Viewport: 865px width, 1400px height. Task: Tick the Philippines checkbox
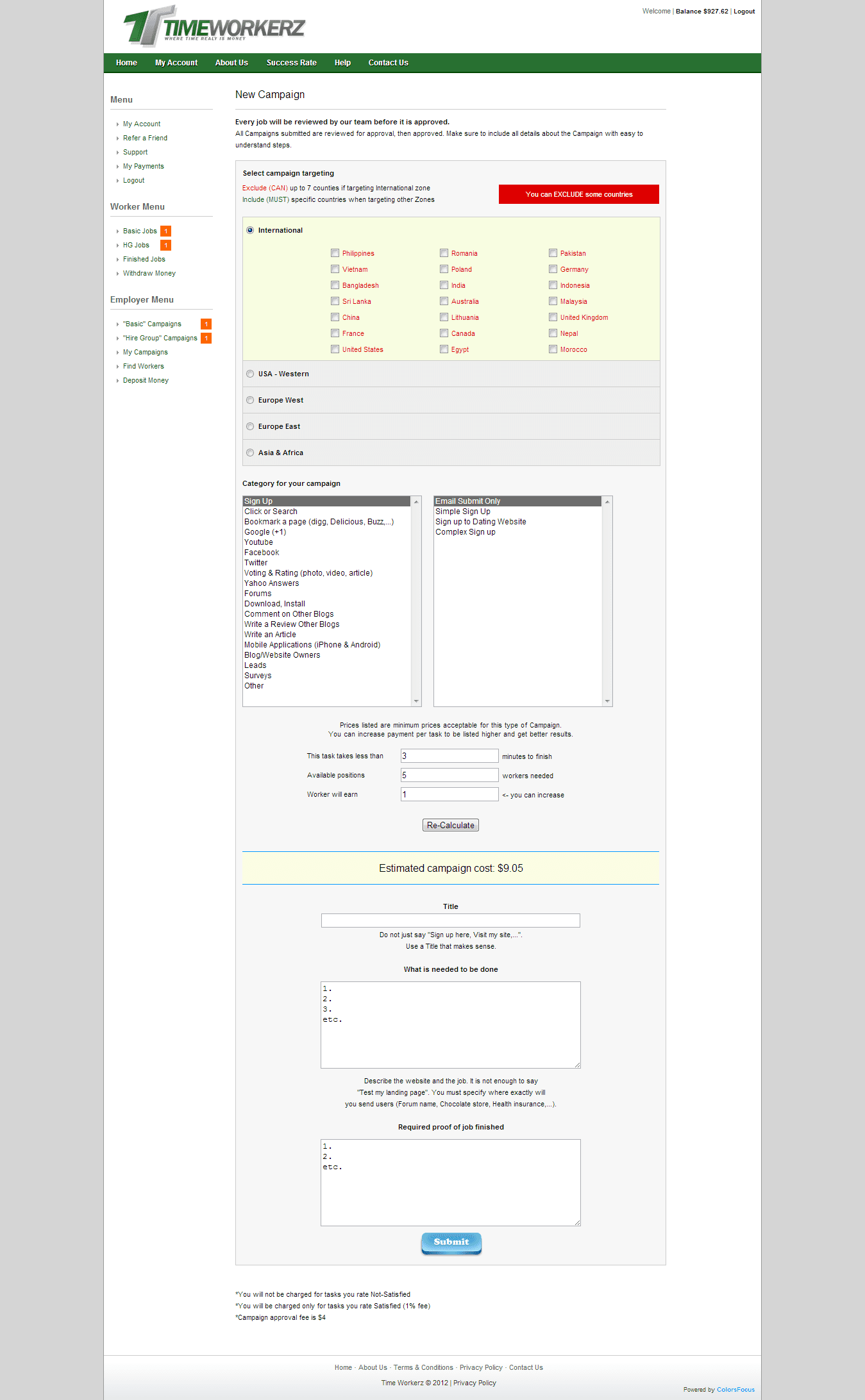point(335,253)
